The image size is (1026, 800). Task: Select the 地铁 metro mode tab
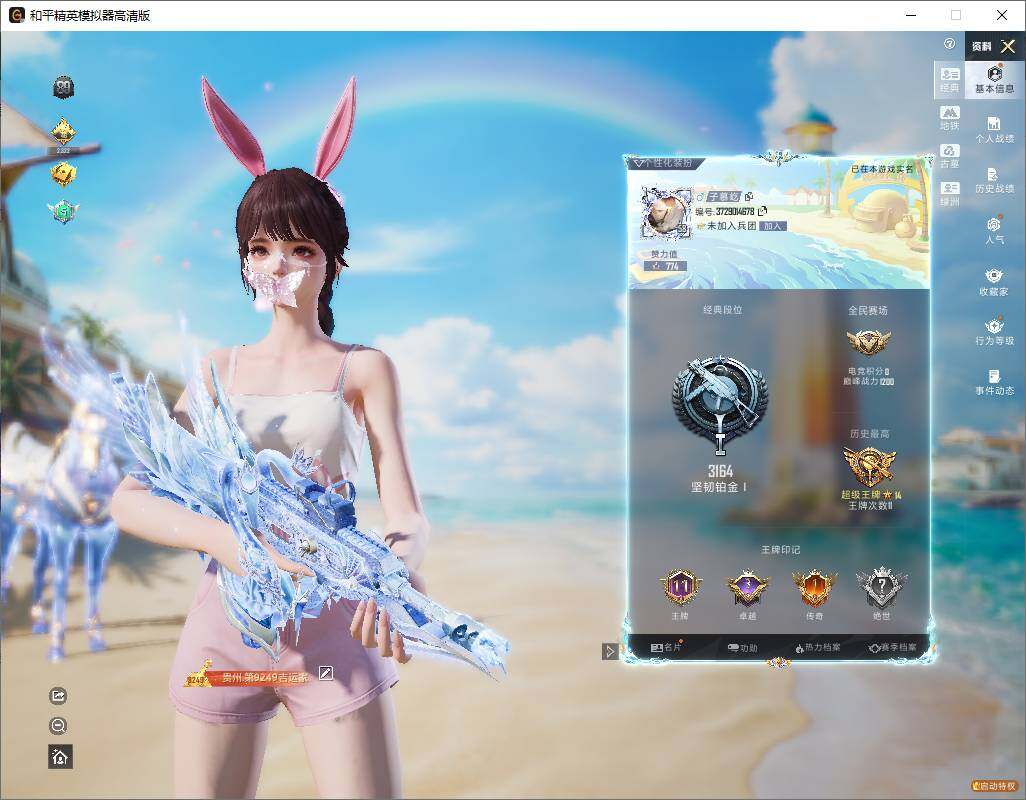tap(949, 118)
